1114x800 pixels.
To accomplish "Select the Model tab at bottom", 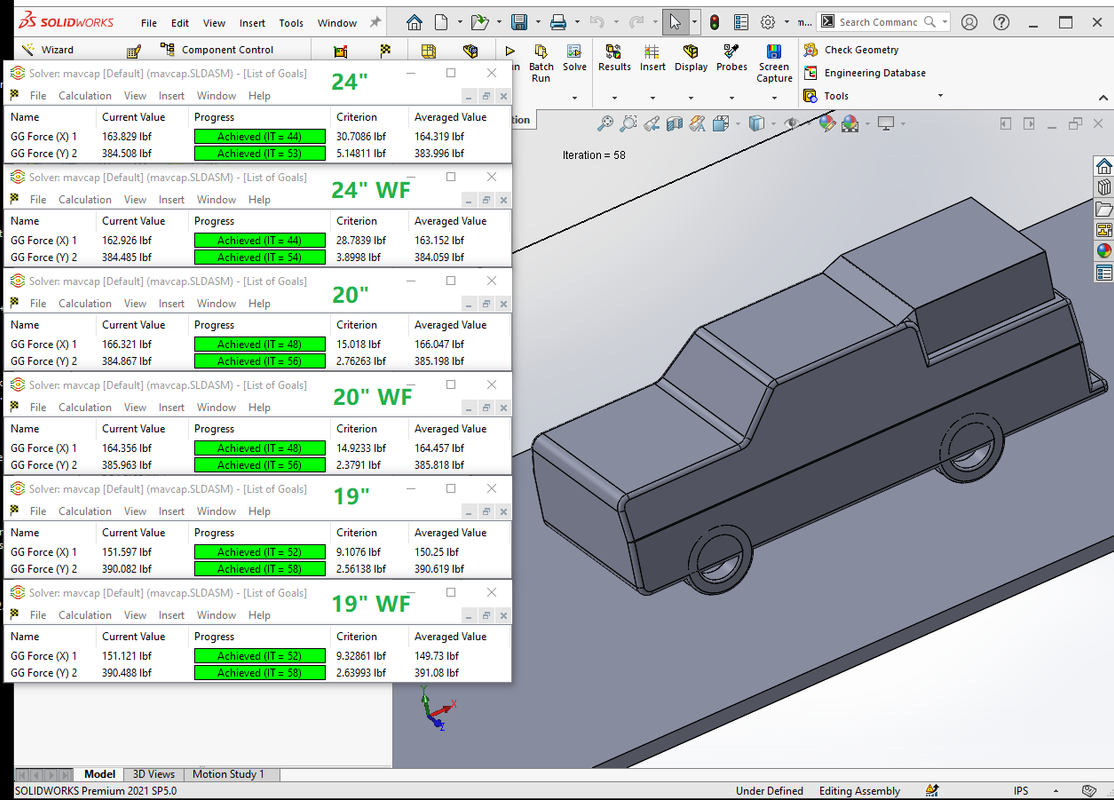I will (x=99, y=774).
